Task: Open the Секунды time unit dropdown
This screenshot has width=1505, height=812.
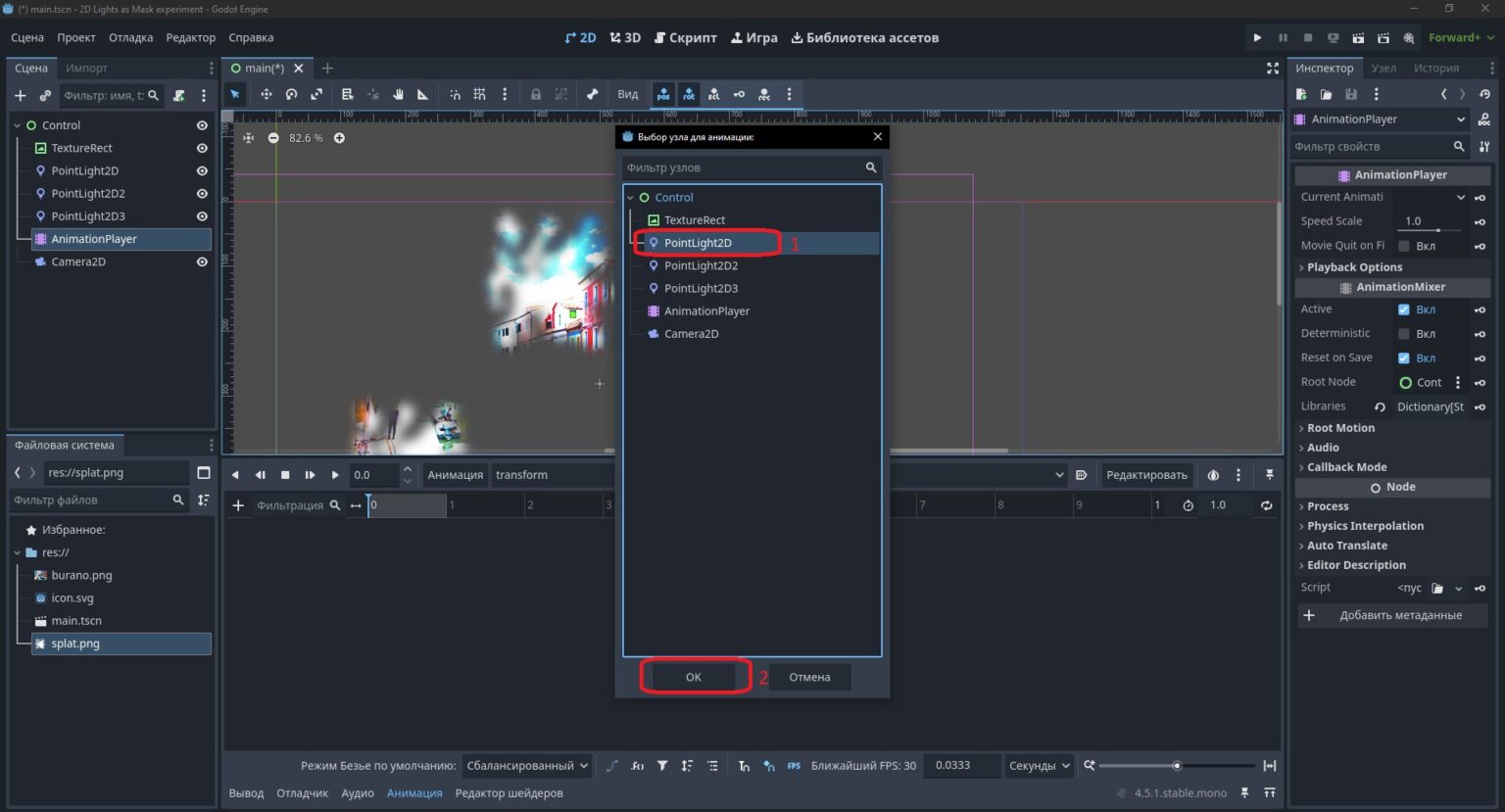Action: [1039, 766]
